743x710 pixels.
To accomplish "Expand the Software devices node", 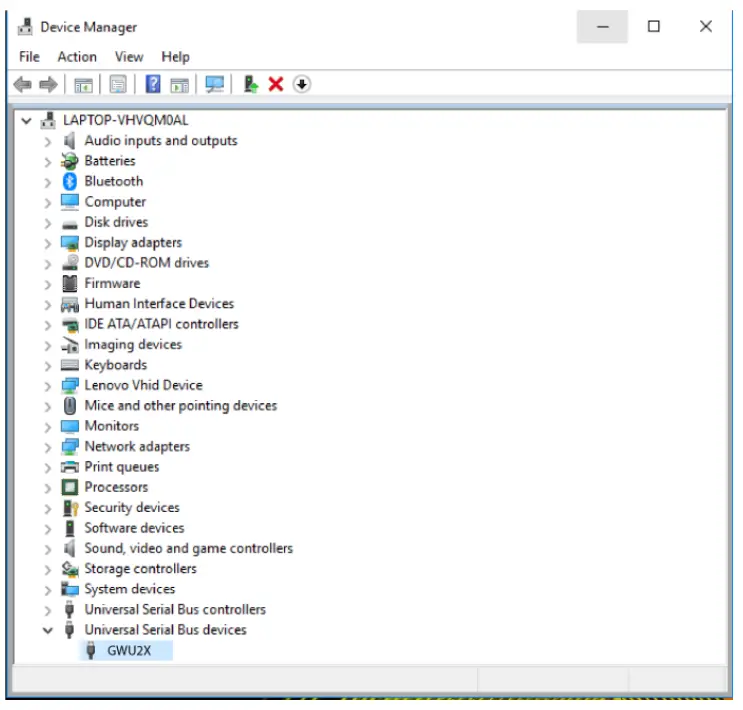I will pos(47,529).
